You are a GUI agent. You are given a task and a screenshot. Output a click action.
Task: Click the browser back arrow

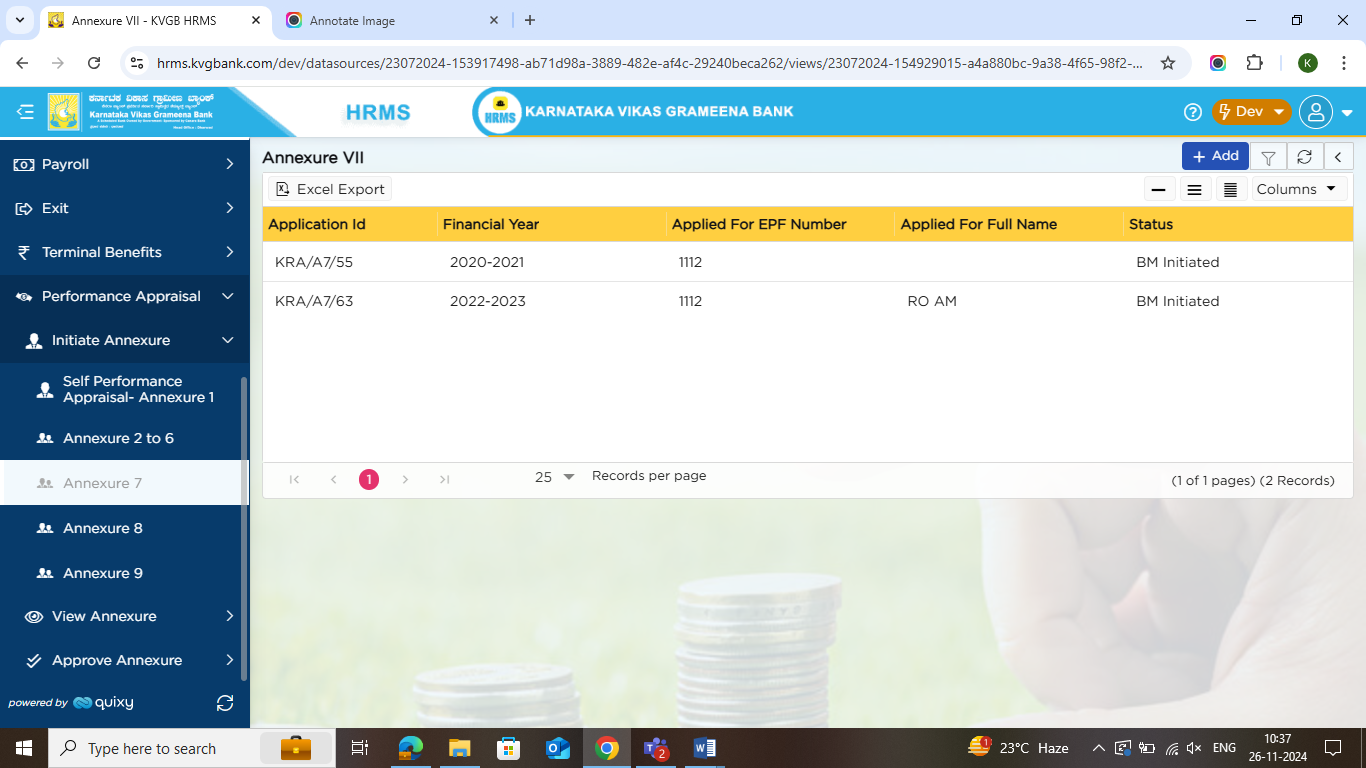click(x=22, y=63)
